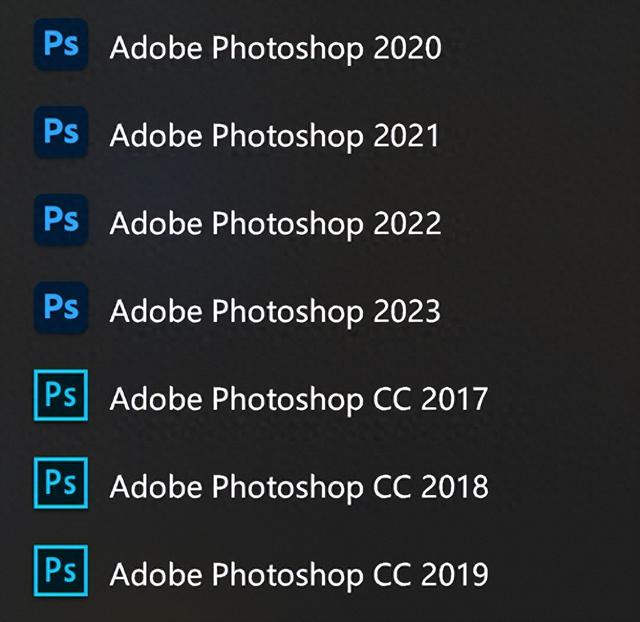Screen dimensions: 640x622
Task: Click the Photoshop CC 2018 Ps icon
Action: 61,484
